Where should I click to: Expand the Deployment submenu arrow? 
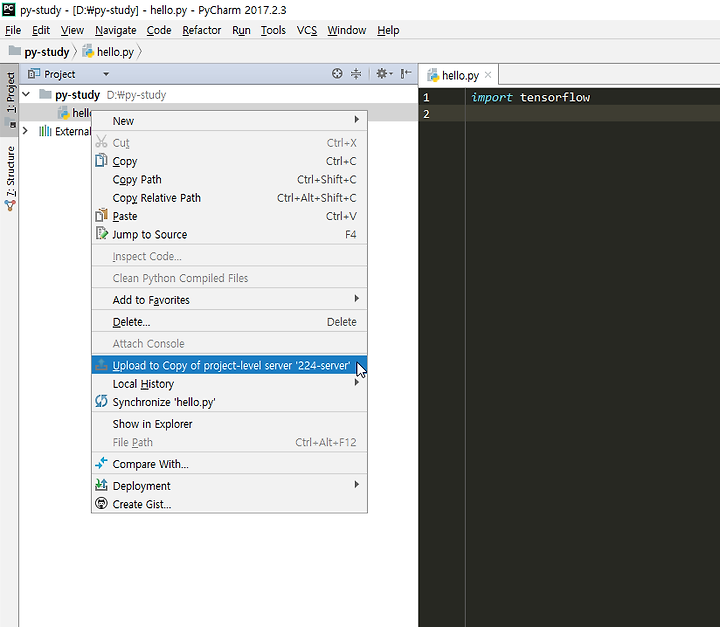click(356, 485)
